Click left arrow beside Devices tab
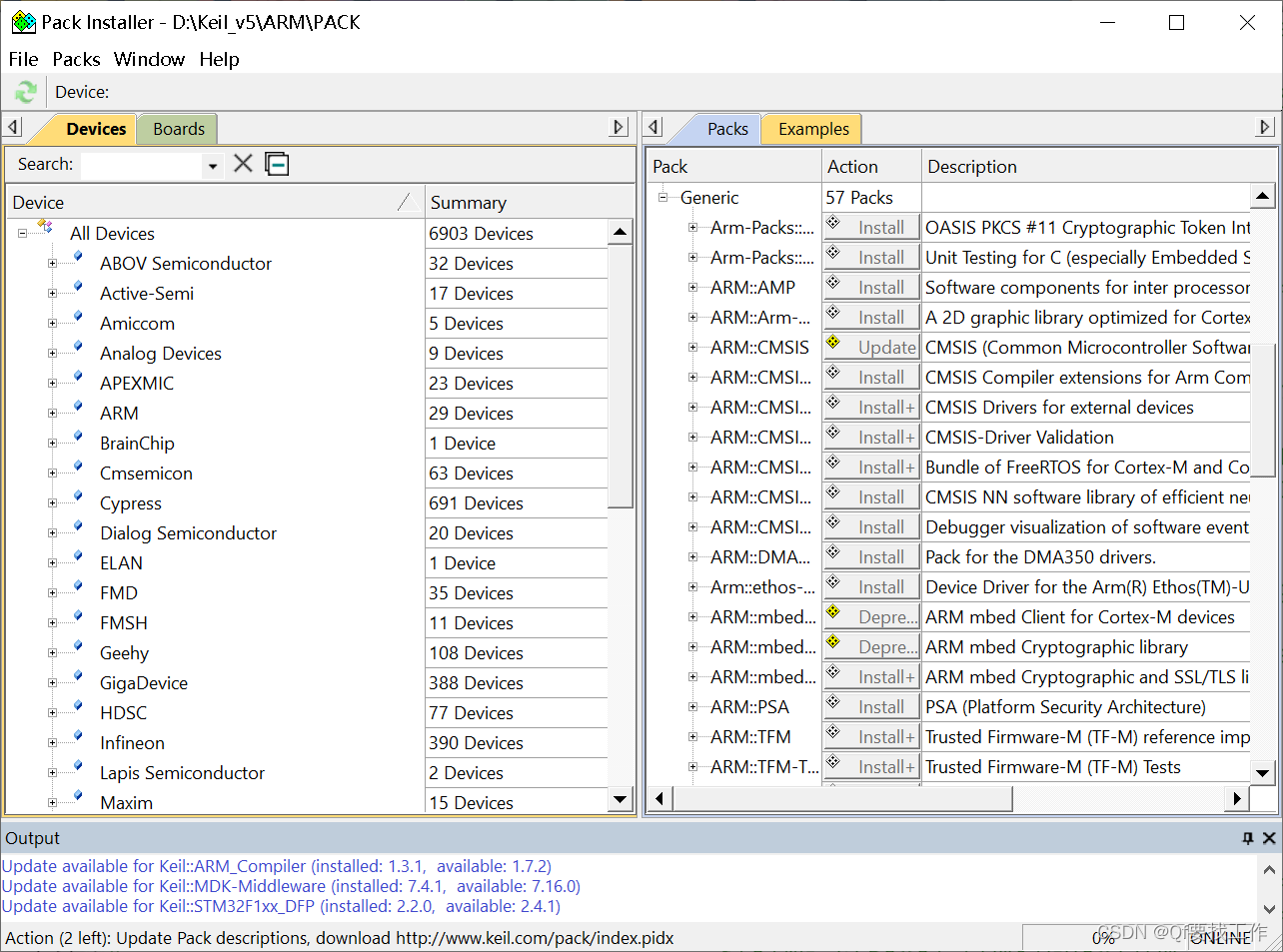The width and height of the screenshot is (1283, 952). pos(13,127)
